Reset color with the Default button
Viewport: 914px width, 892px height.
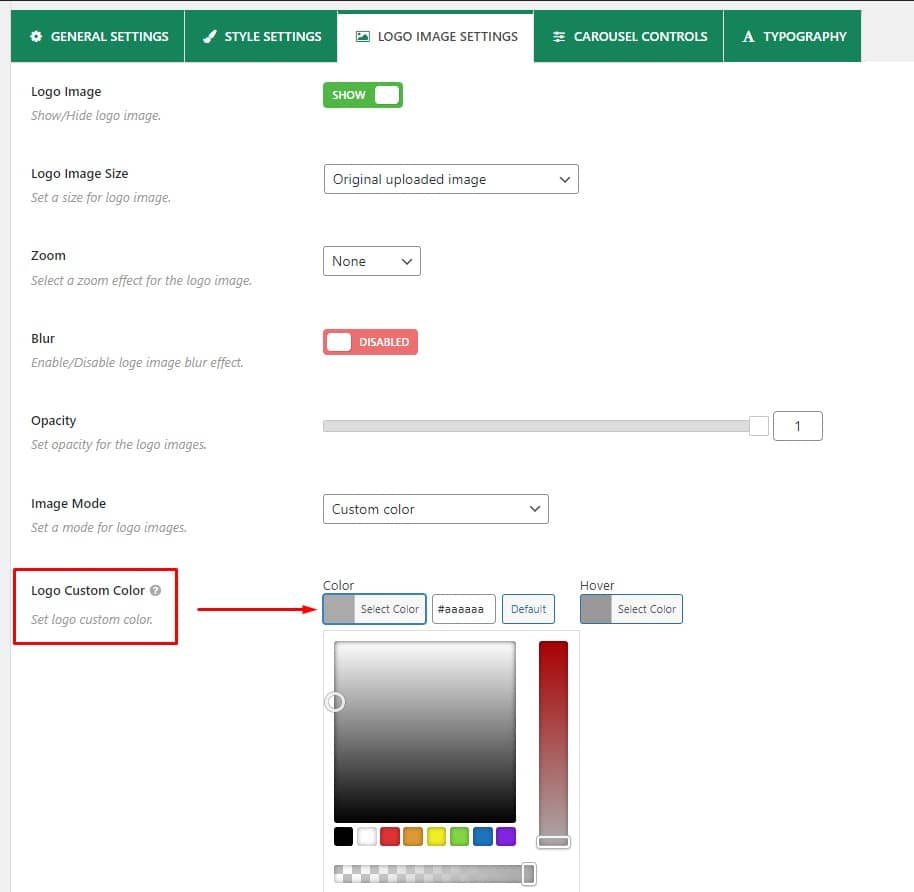(528, 609)
